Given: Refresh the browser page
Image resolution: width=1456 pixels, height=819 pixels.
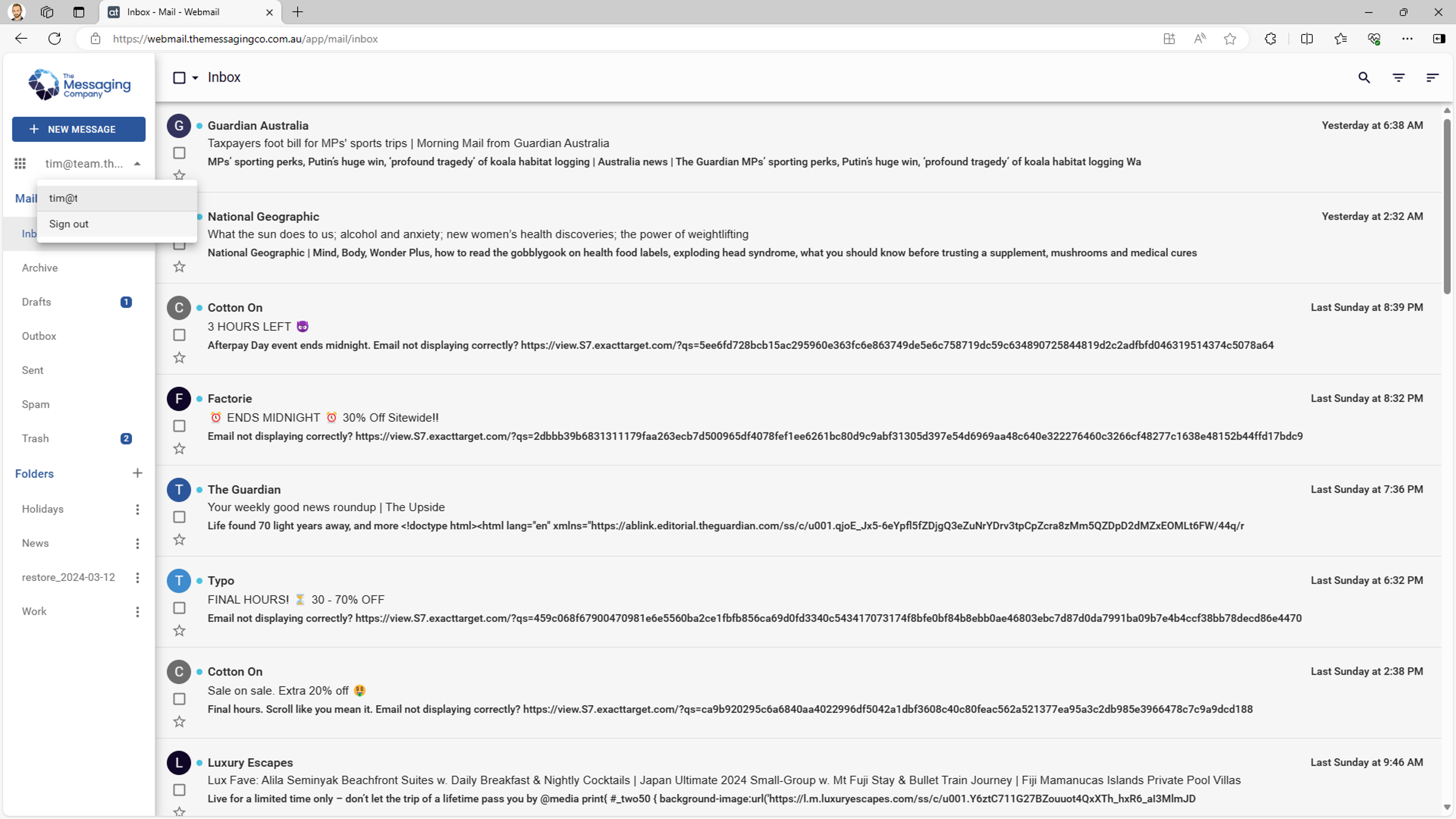Looking at the screenshot, I should [x=54, y=38].
